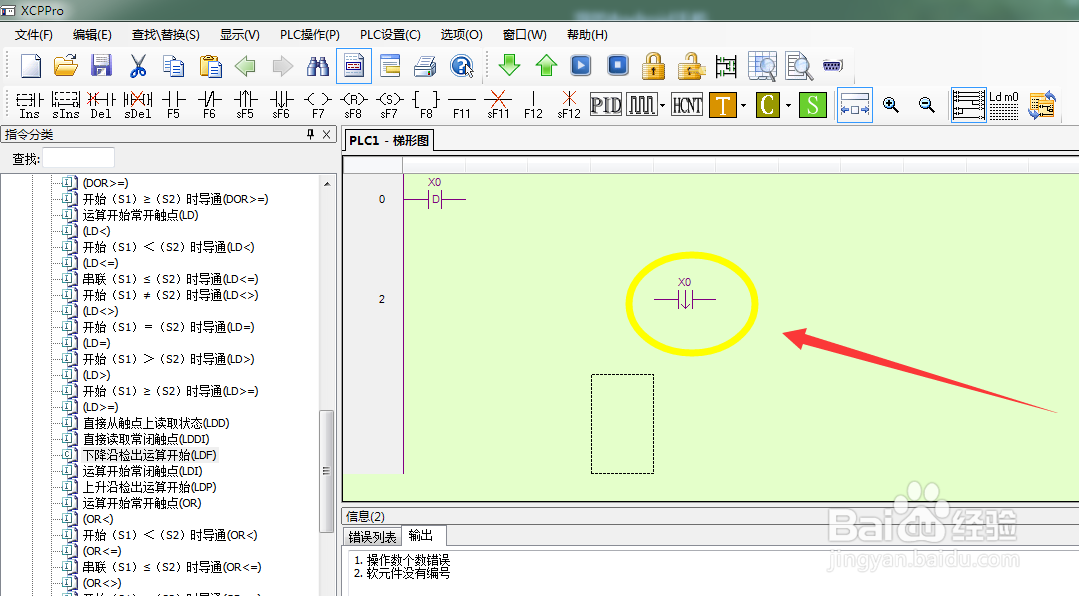Copy selection using the copy icon
Image resolution: width=1079 pixels, height=596 pixels.
(x=173, y=66)
